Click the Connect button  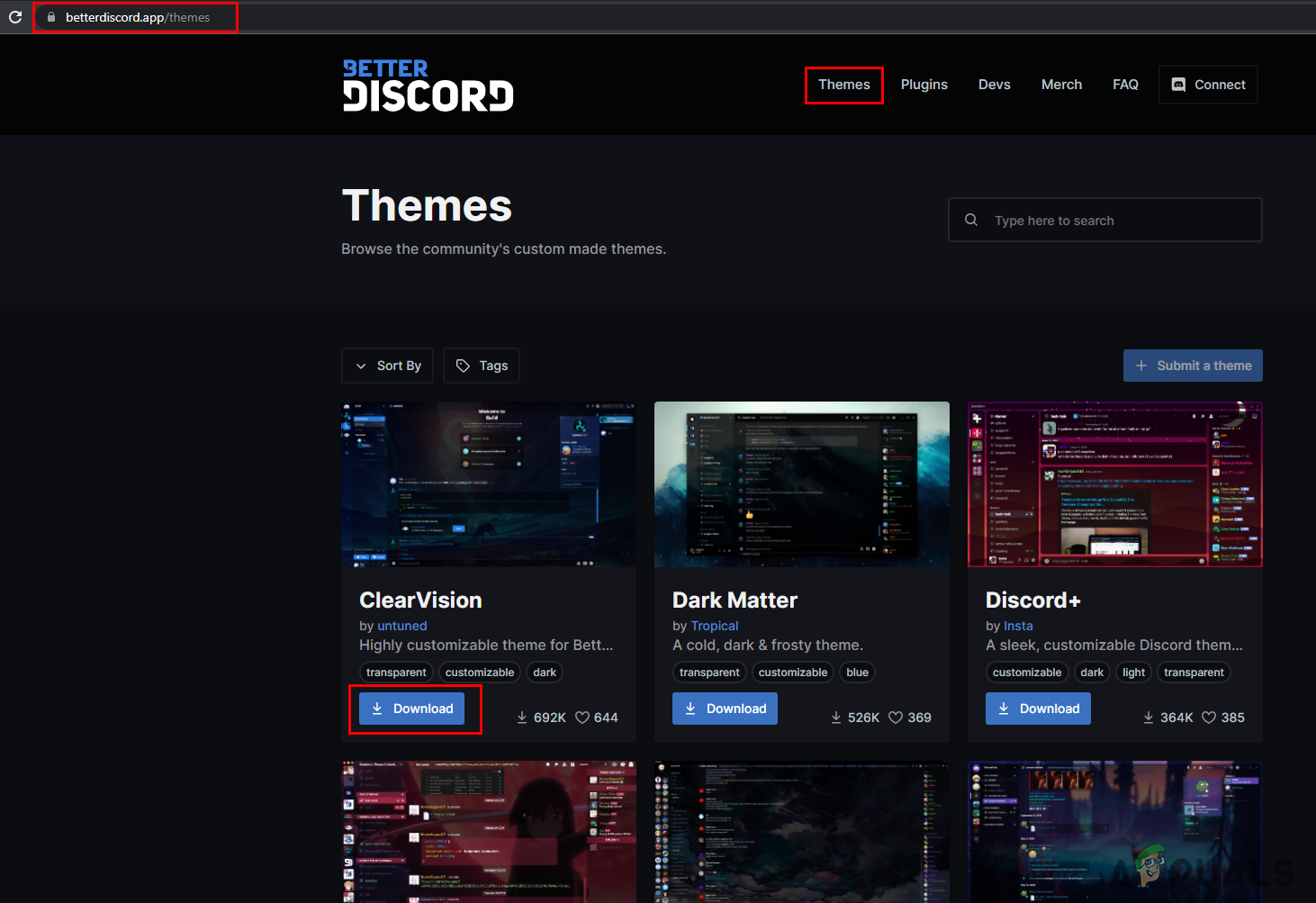coord(1209,85)
